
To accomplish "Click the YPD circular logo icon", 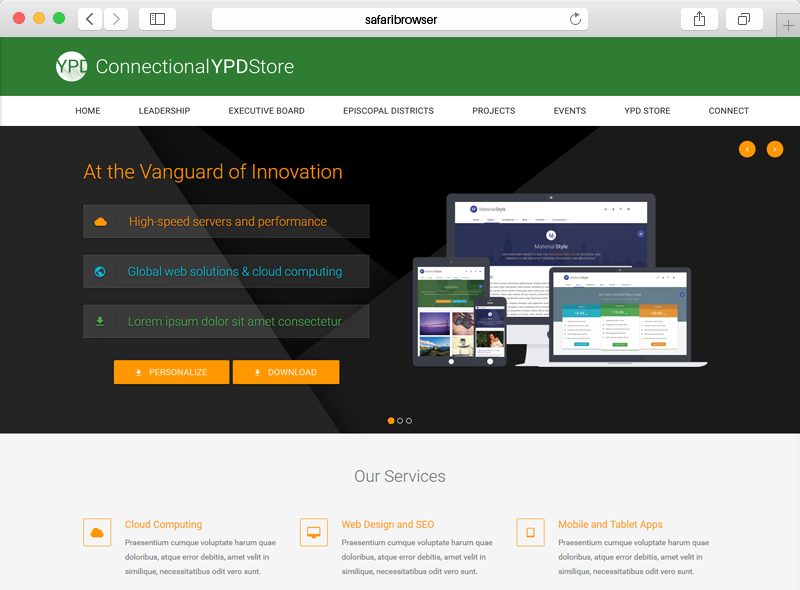I will coord(71,66).
